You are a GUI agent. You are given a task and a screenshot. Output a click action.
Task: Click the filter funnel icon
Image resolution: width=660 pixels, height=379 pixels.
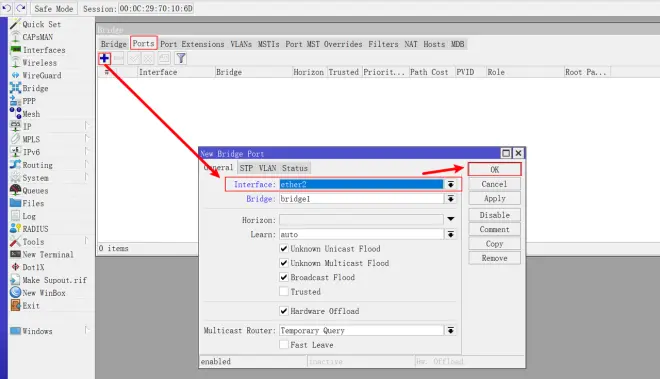coord(181,58)
